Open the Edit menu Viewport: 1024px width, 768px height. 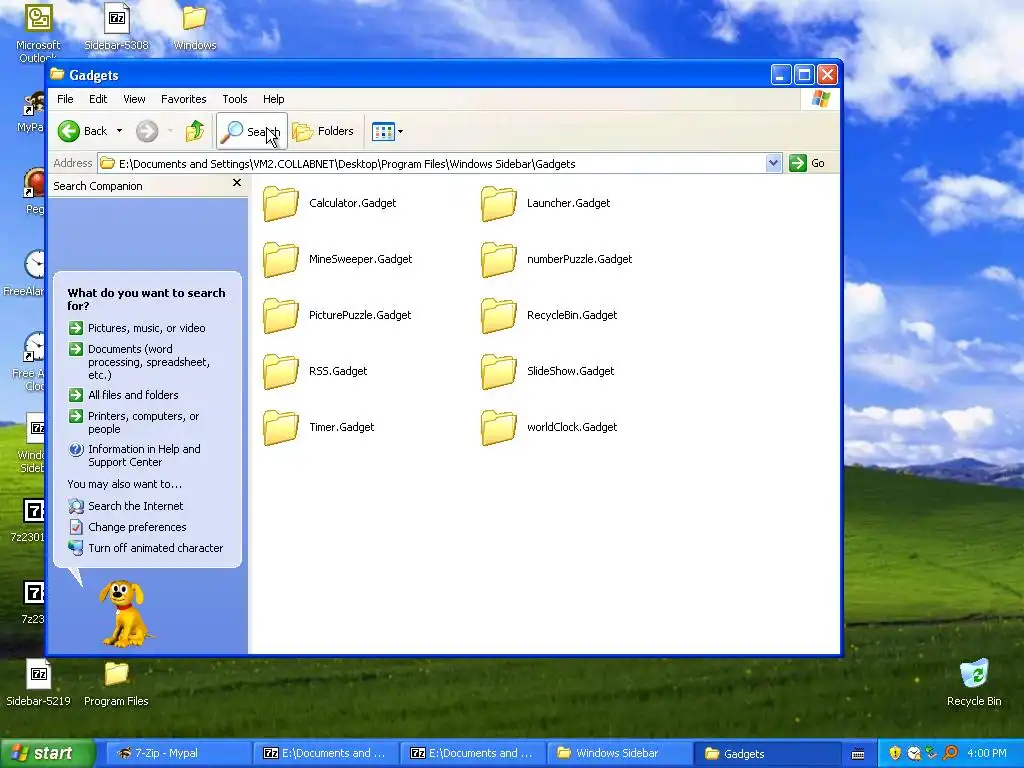pos(98,99)
